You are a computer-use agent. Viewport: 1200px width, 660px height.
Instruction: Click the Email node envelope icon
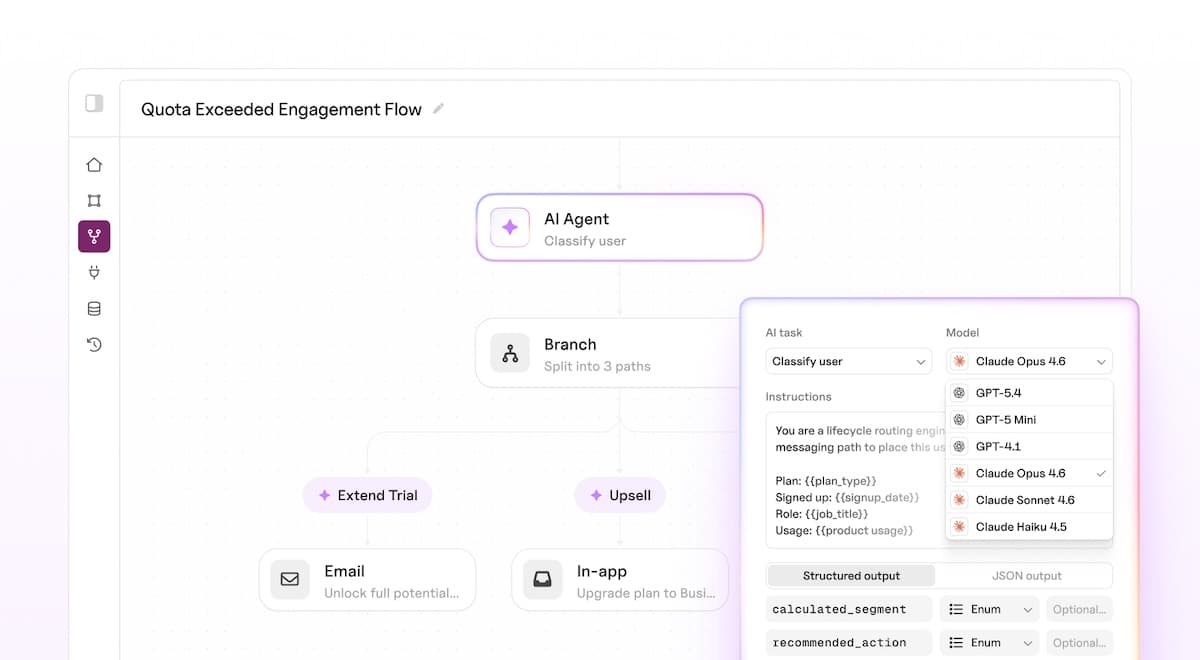(290, 579)
